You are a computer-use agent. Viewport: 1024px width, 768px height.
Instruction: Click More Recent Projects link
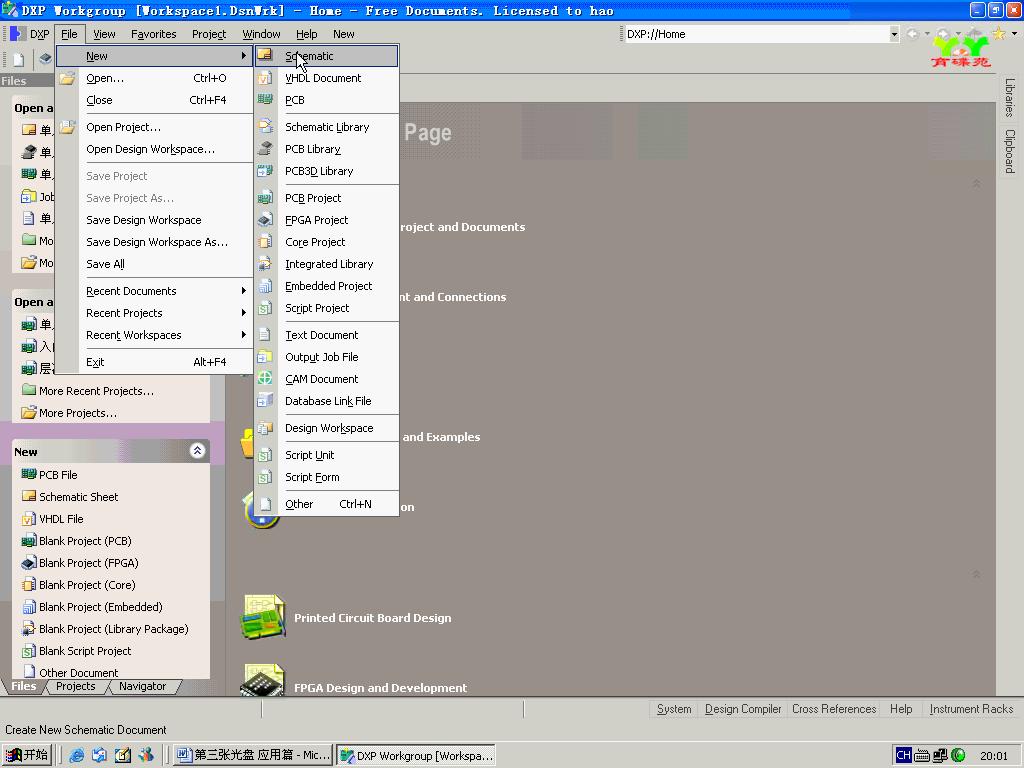[x=96, y=391]
